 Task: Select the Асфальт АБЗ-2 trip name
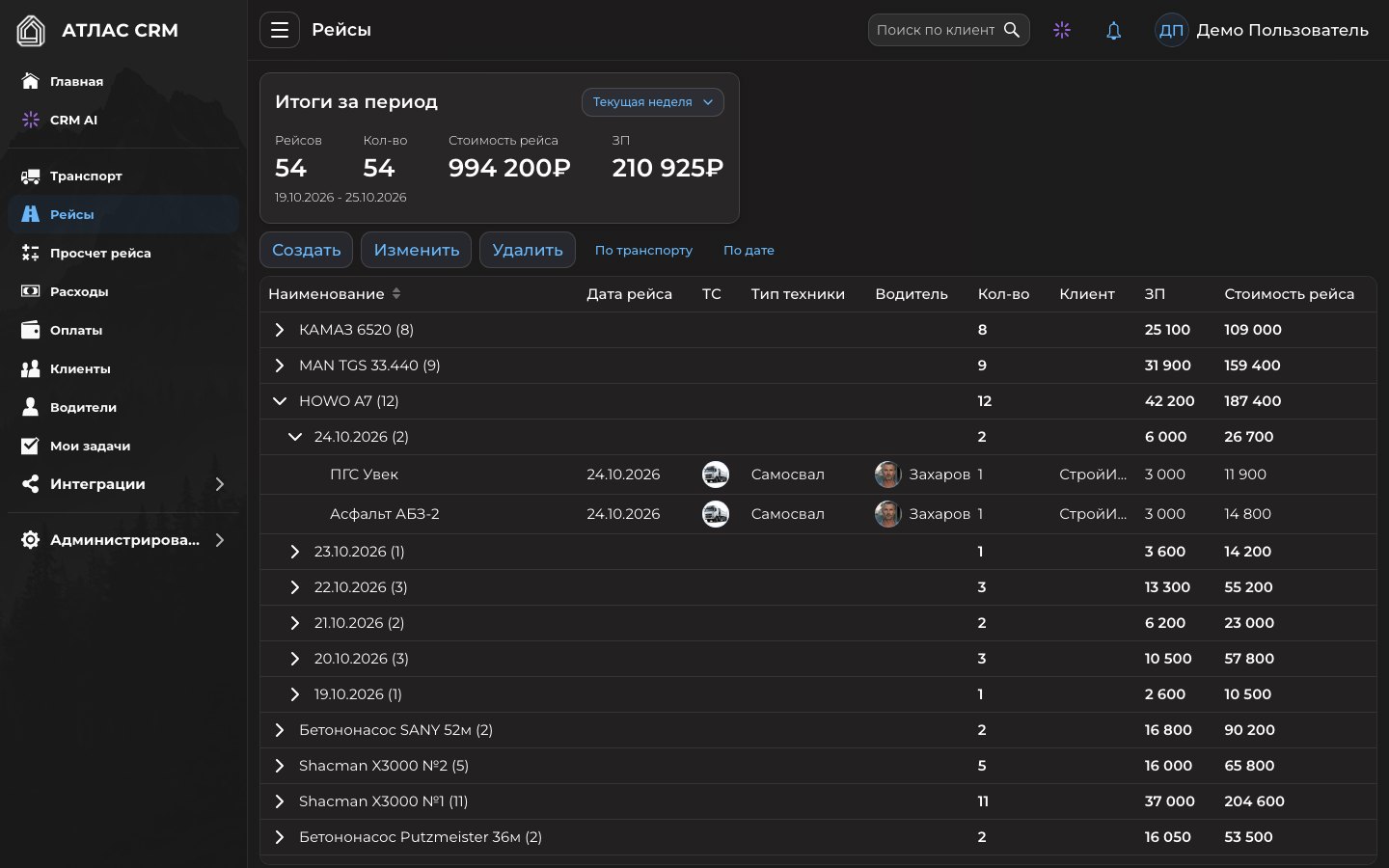pyautogui.click(x=385, y=514)
